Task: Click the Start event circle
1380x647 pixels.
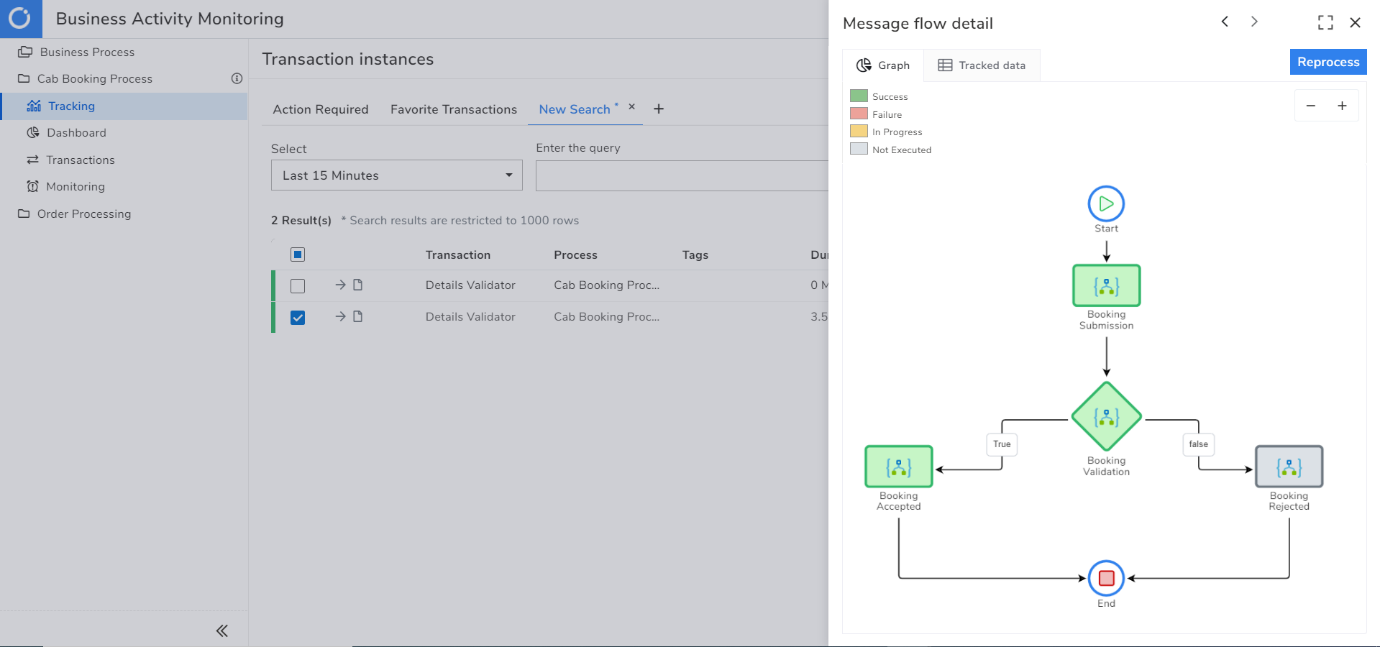Action: pyautogui.click(x=1106, y=204)
